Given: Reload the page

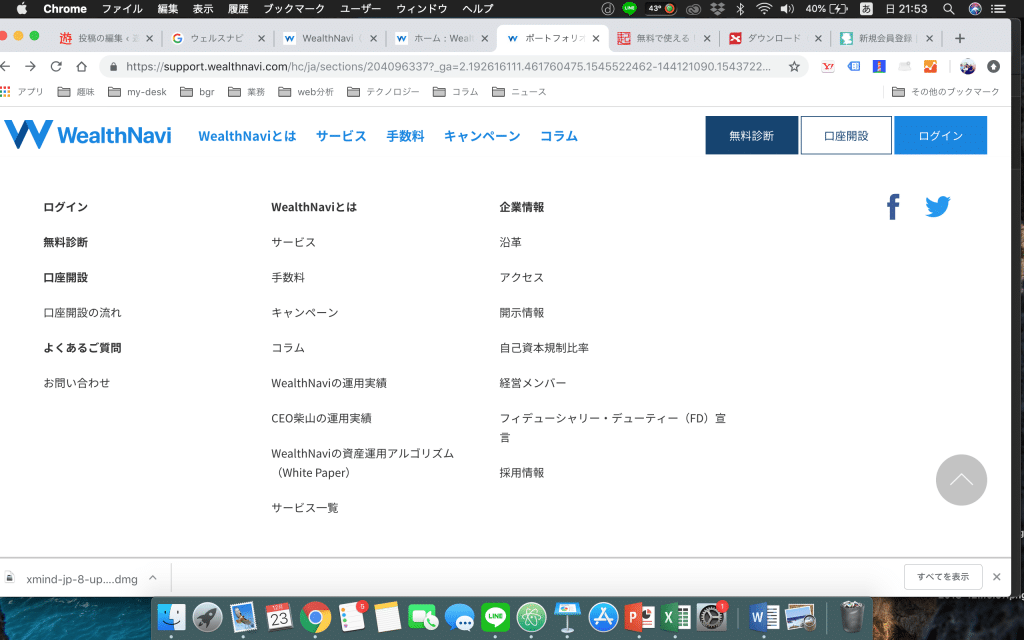Looking at the screenshot, I should click(56, 67).
